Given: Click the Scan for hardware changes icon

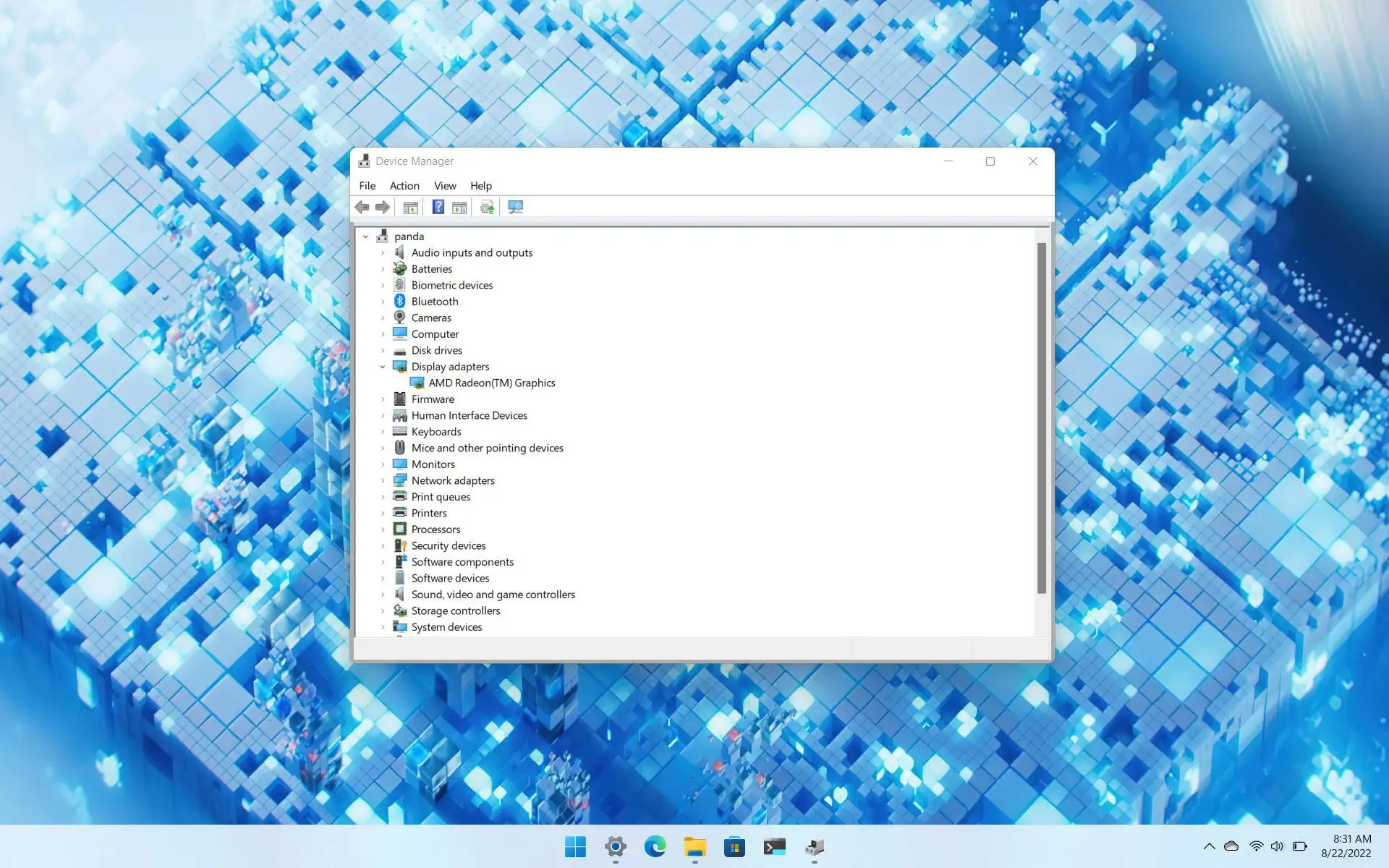Looking at the screenshot, I should click(x=486, y=207).
